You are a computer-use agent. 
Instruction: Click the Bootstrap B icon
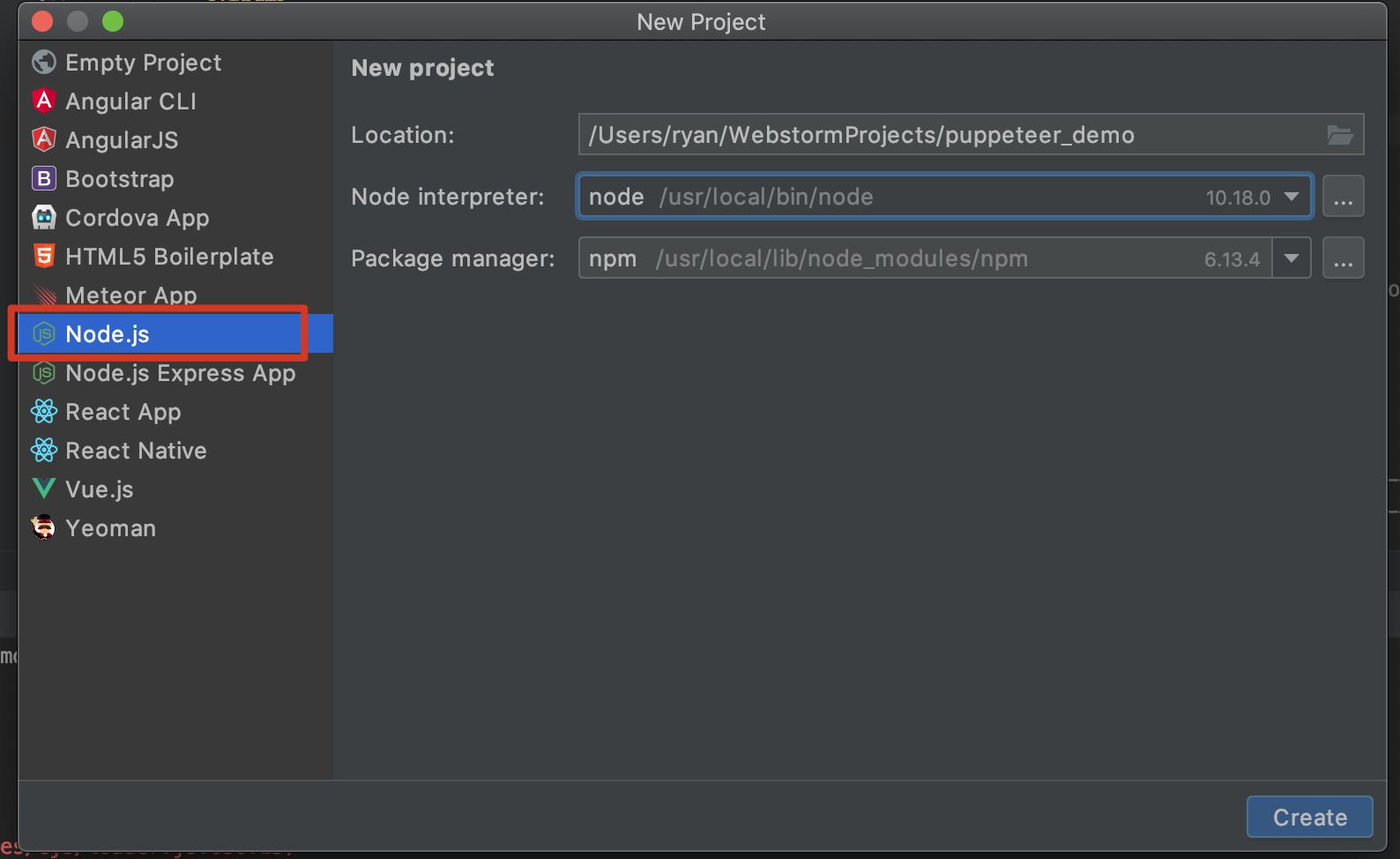coord(44,179)
